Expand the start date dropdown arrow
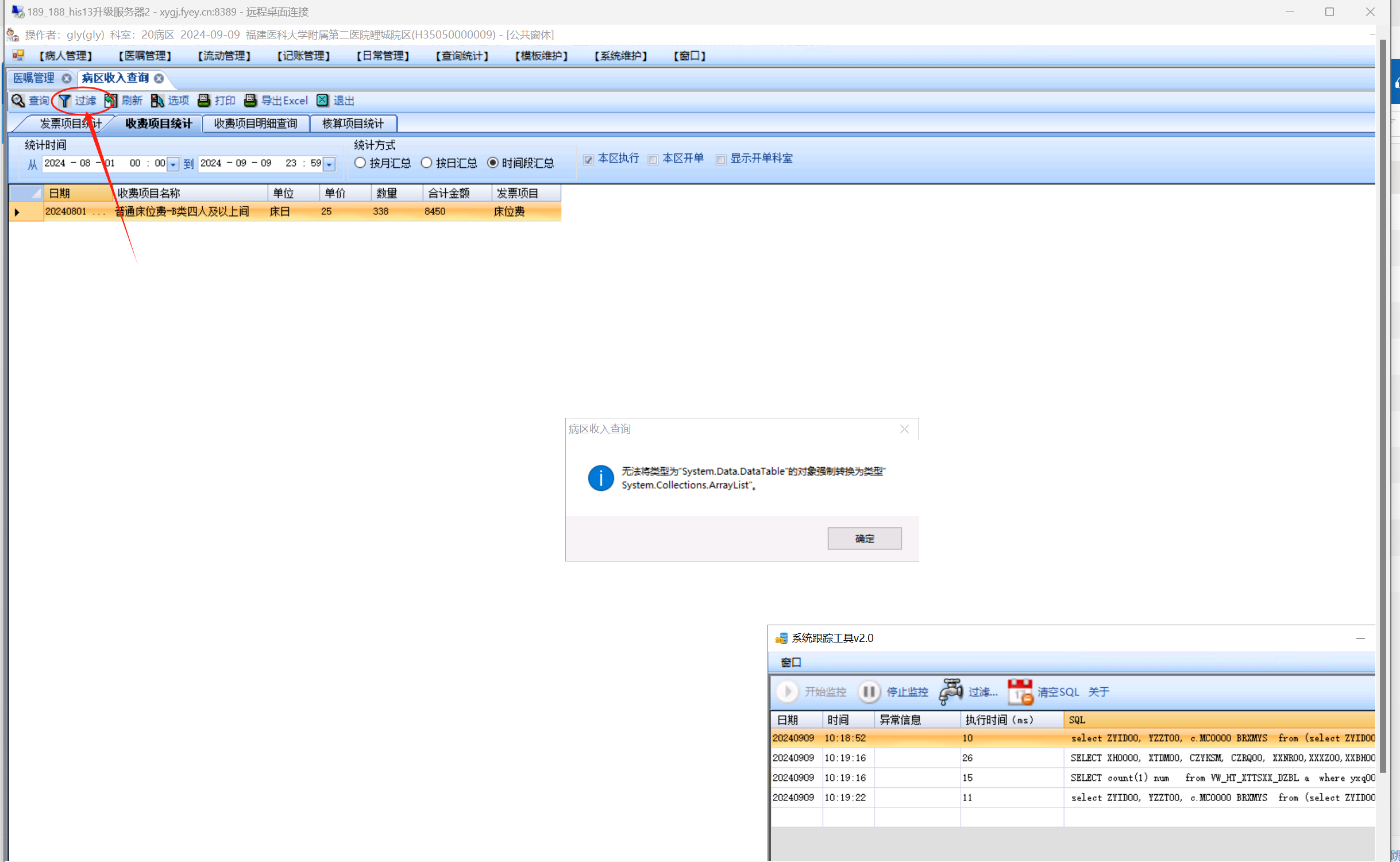Viewport: 1400px width, 862px height. pos(173,164)
